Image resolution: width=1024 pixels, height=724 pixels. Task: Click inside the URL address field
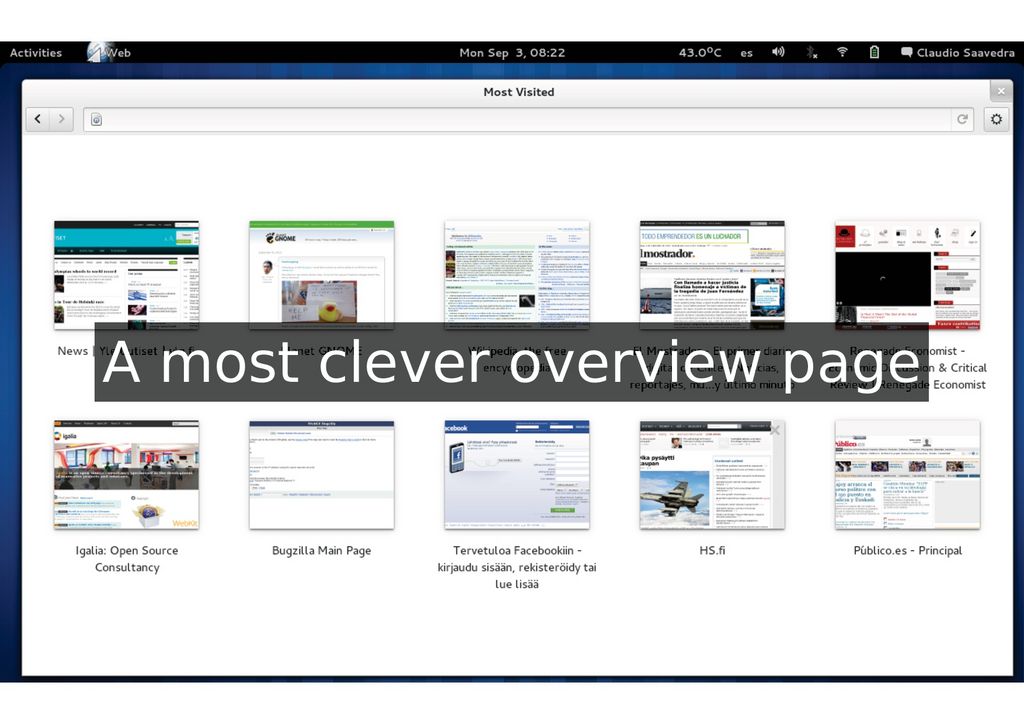pyautogui.click(x=520, y=120)
